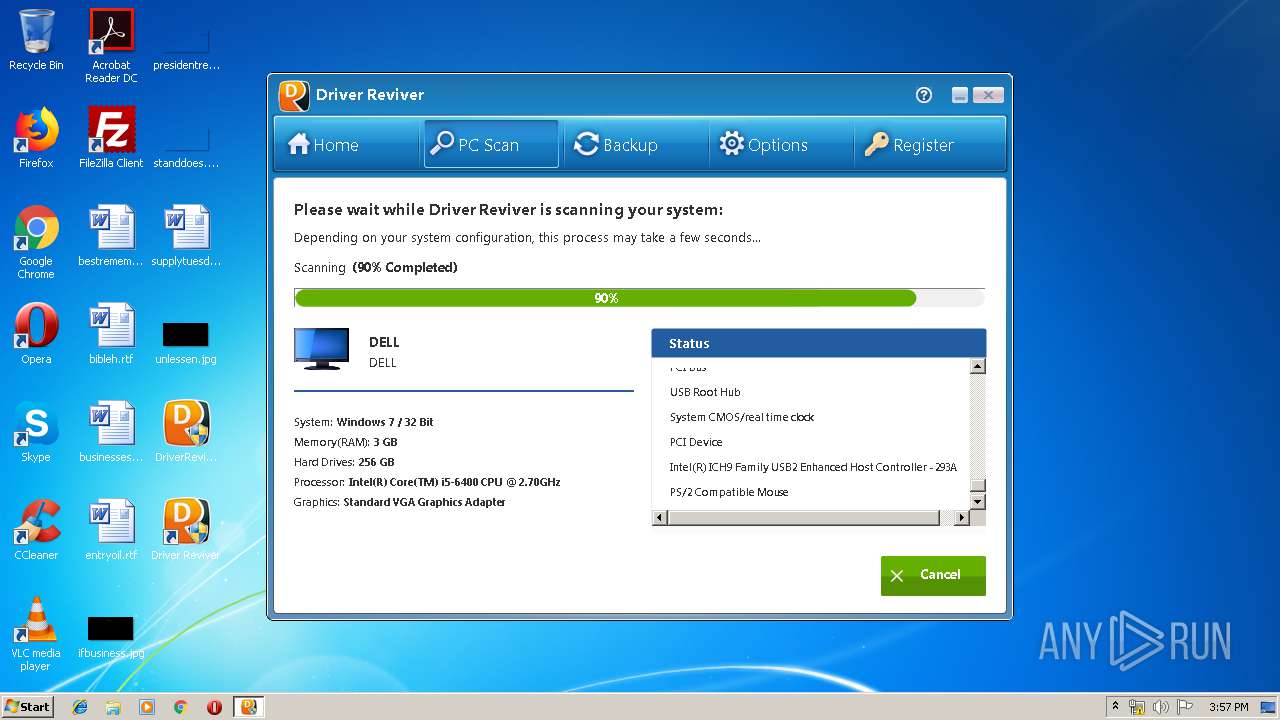1280x720 pixels.
Task: Click the status list scroll down arrow
Action: [x=978, y=502]
